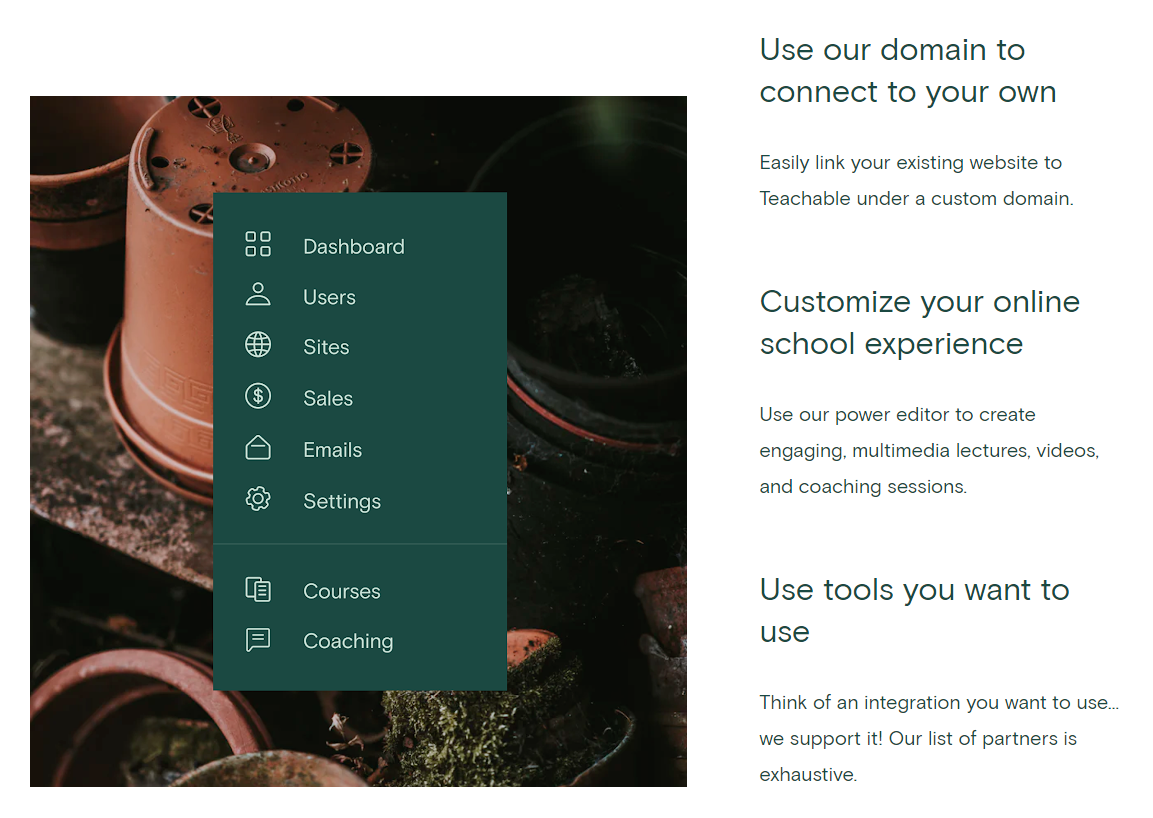Viewport: 1153px width, 818px height.
Task: Click the Courses documents icon
Action: click(x=257, y=589)
